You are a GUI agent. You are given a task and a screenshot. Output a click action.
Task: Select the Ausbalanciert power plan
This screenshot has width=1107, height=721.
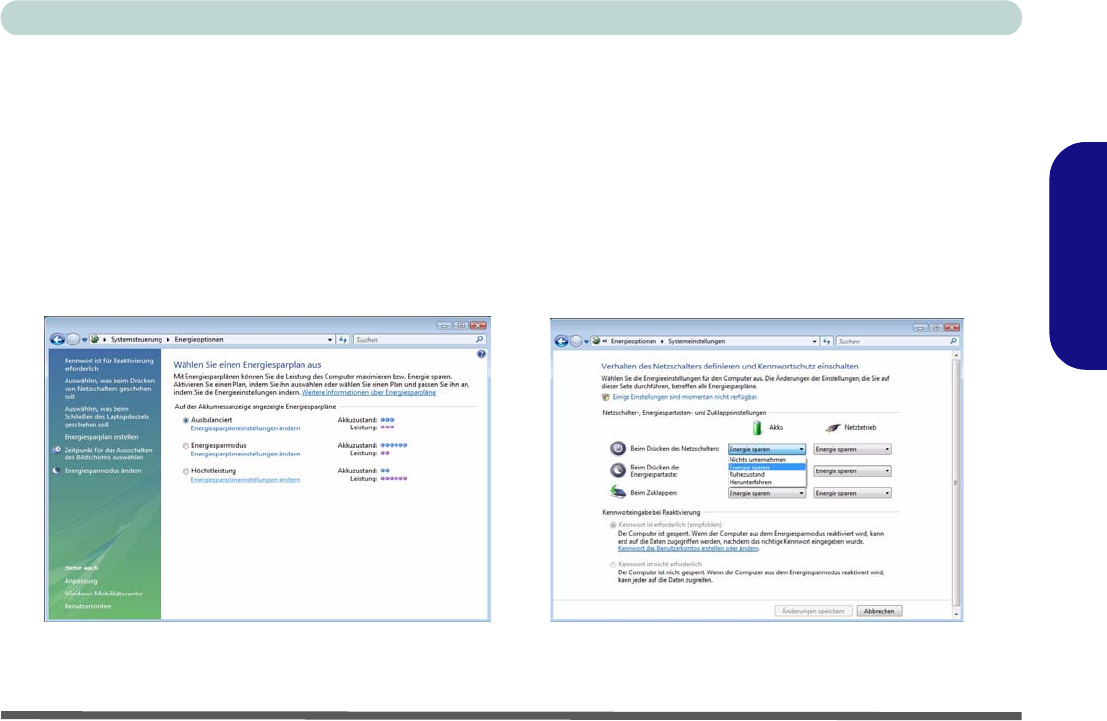click(186, 420)
